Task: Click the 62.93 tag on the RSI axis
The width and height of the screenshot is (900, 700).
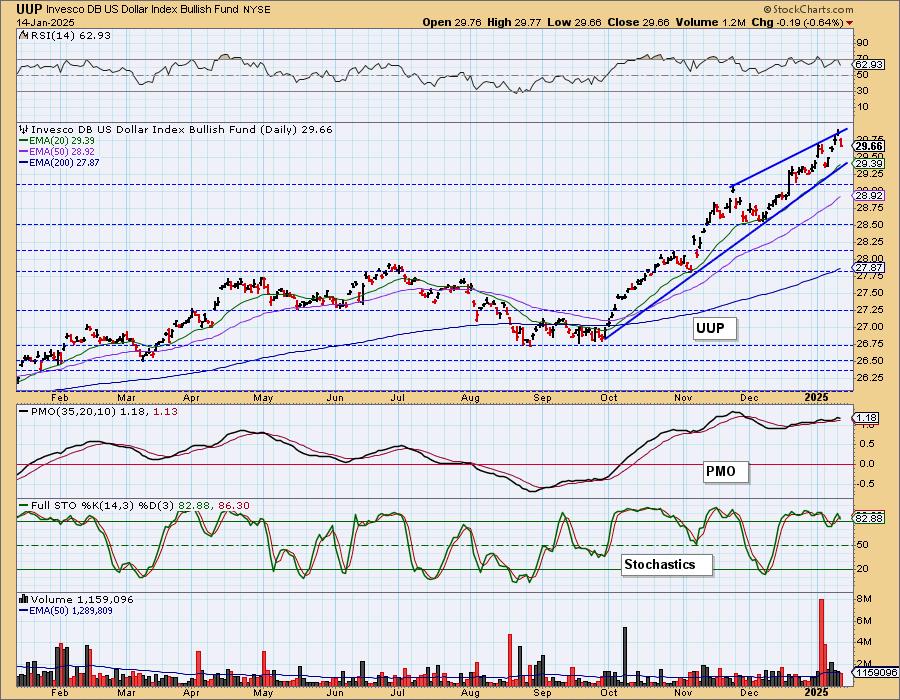Action: pyautogui.click(x=869, y=65)
